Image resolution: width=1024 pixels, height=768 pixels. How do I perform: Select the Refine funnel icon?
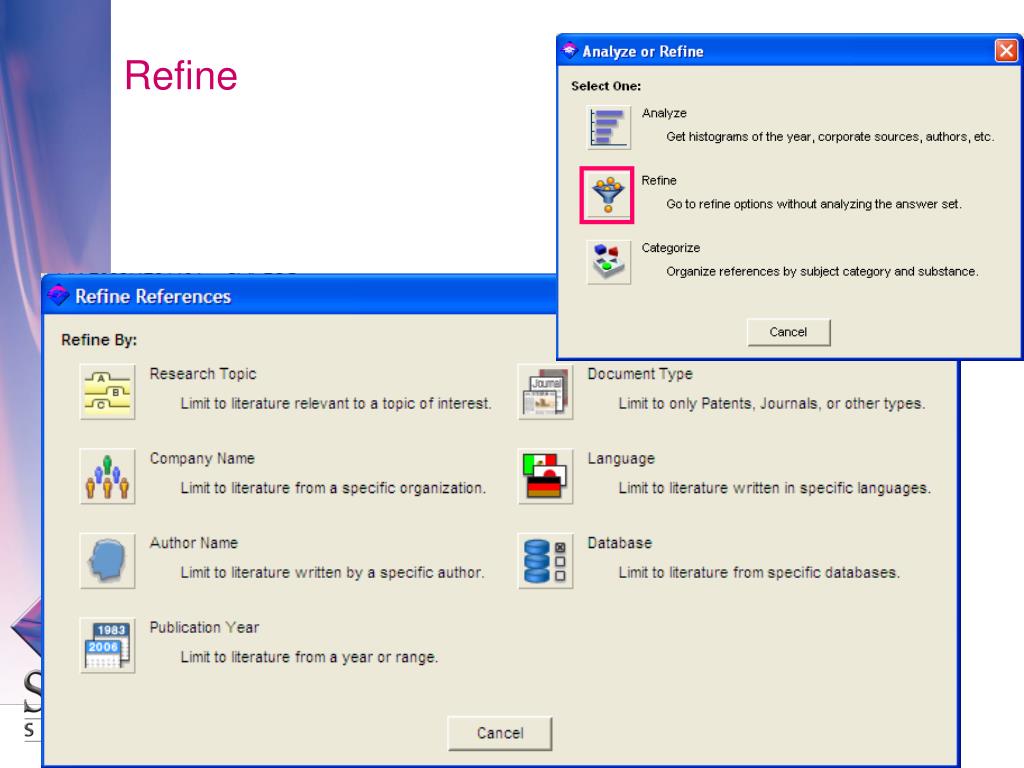click(x=608, y=195)
